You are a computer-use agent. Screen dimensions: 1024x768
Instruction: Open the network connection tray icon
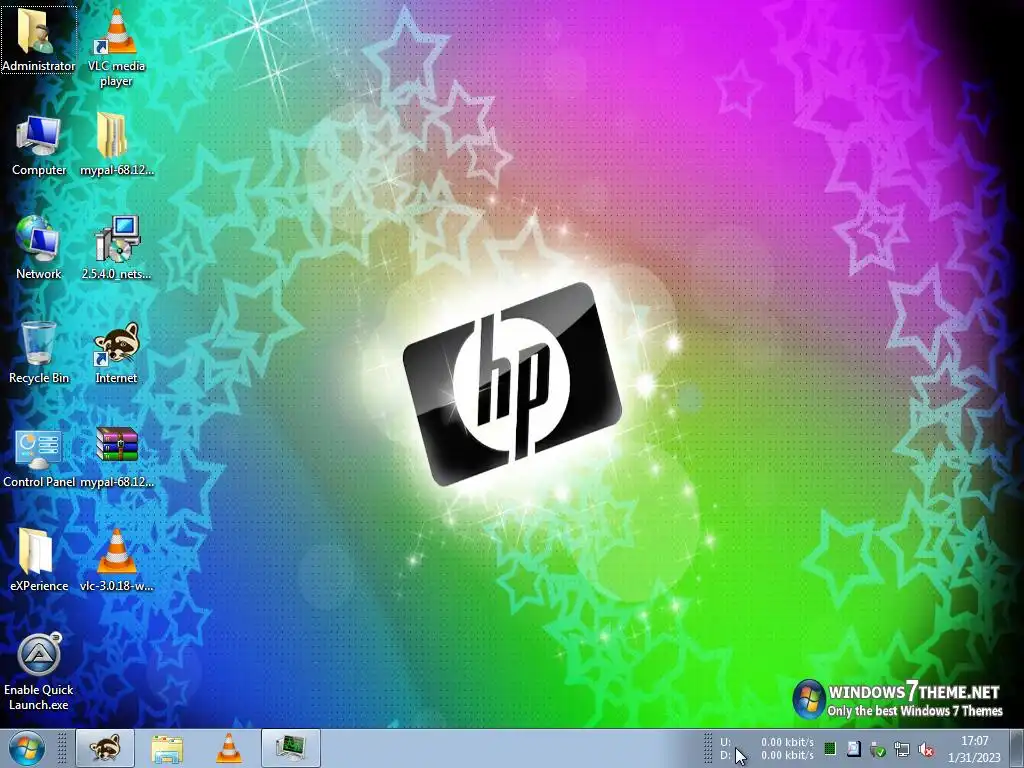901,749
